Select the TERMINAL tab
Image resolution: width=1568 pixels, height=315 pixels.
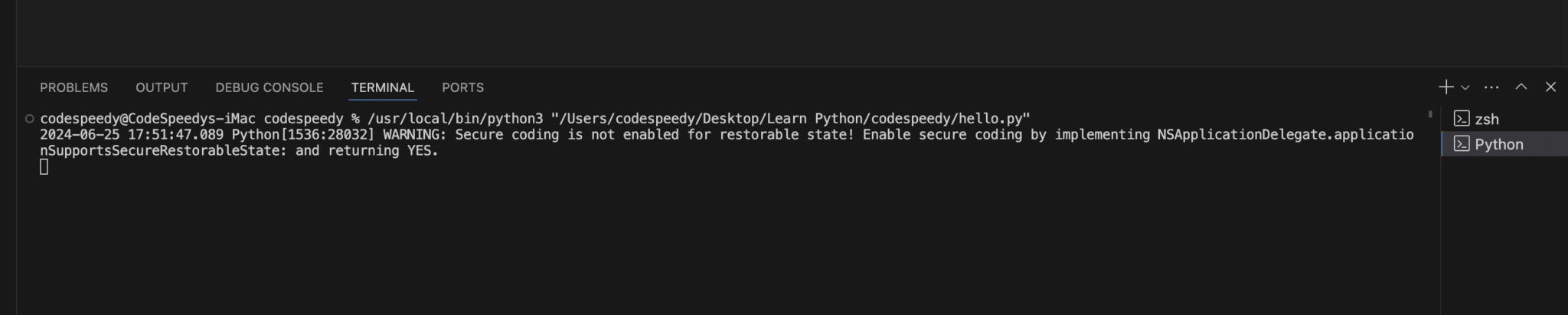coord(383,87)
